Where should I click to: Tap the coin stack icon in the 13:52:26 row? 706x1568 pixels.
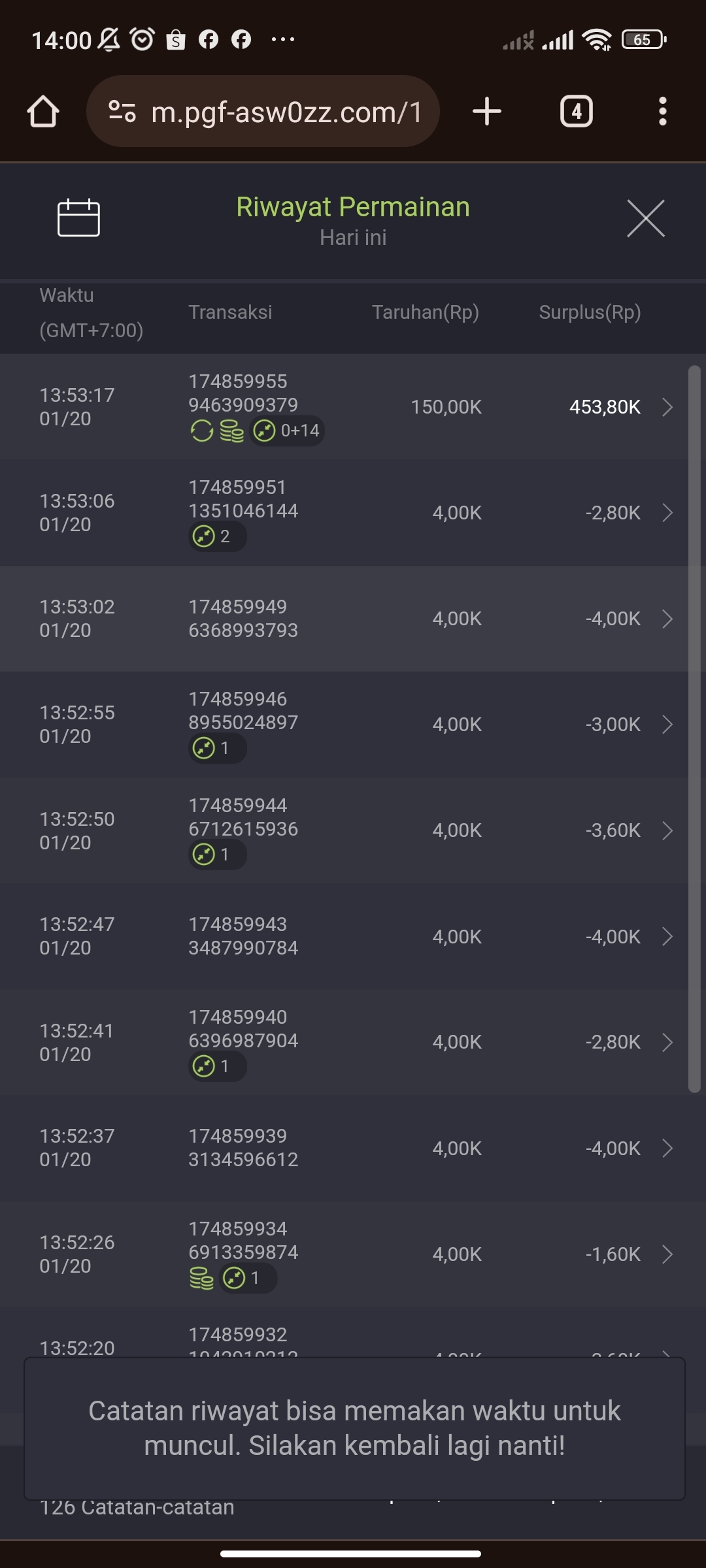[201, 1278]
